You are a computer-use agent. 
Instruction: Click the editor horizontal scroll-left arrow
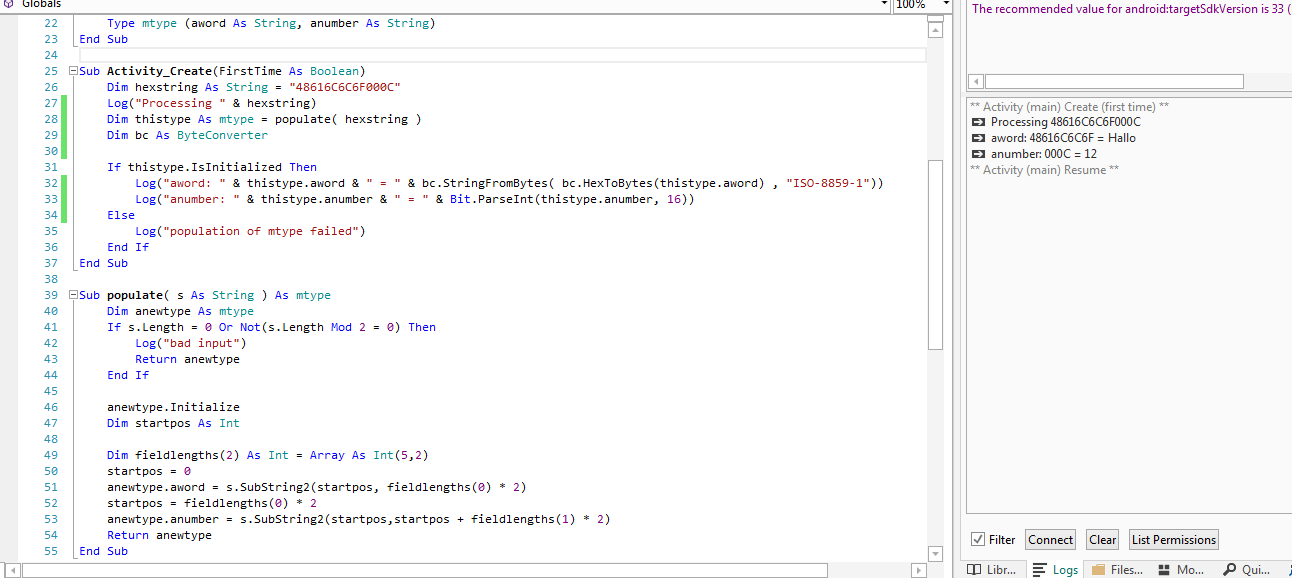14,570
